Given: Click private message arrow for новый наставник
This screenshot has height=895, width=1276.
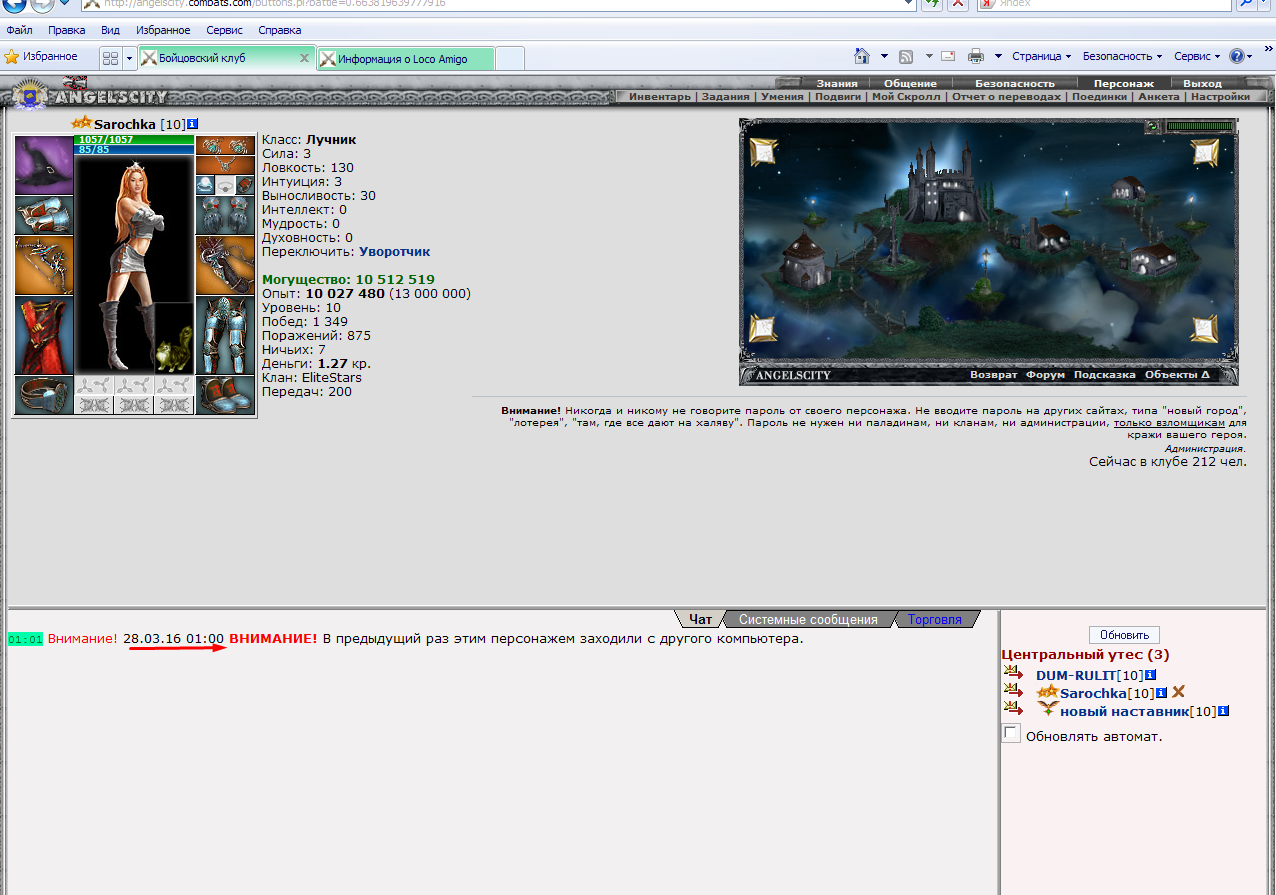Looking at the screenshot, I should [1015, 709].
